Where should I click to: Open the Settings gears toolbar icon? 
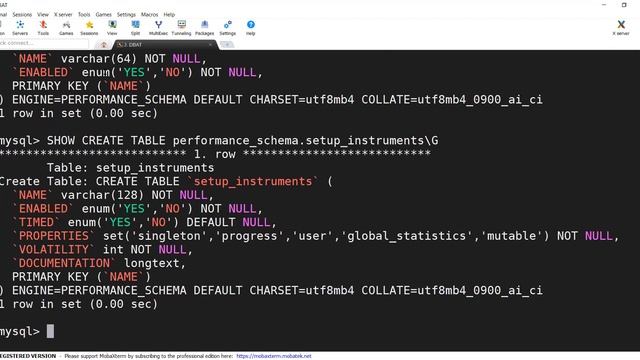(x=228, y=28)
